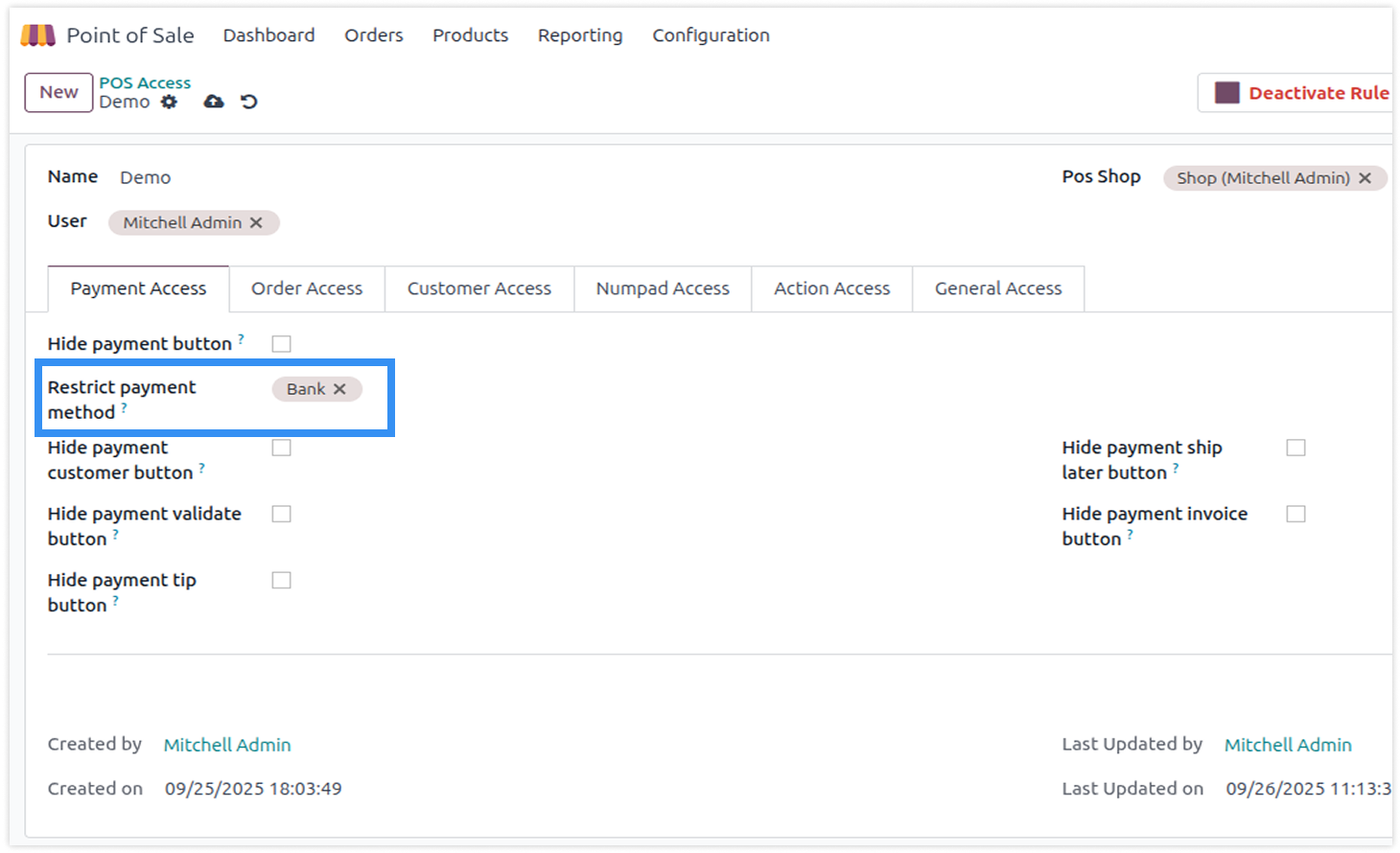Remove the Bank payment method tag
The image size is (1400, 853).
click(x=339, y=389)
